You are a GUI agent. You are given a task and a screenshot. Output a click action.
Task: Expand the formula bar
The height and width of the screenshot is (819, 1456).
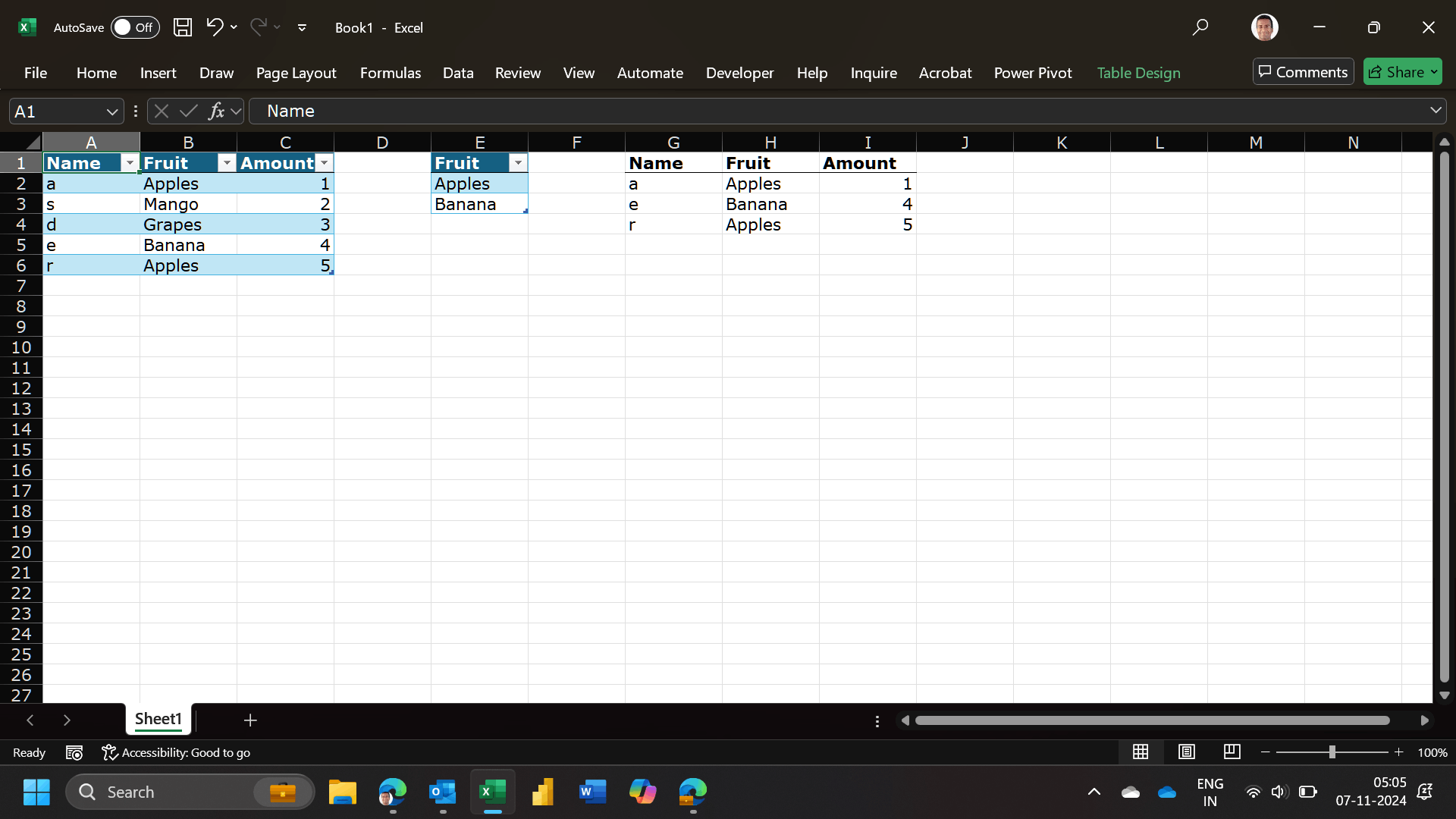1436,111
